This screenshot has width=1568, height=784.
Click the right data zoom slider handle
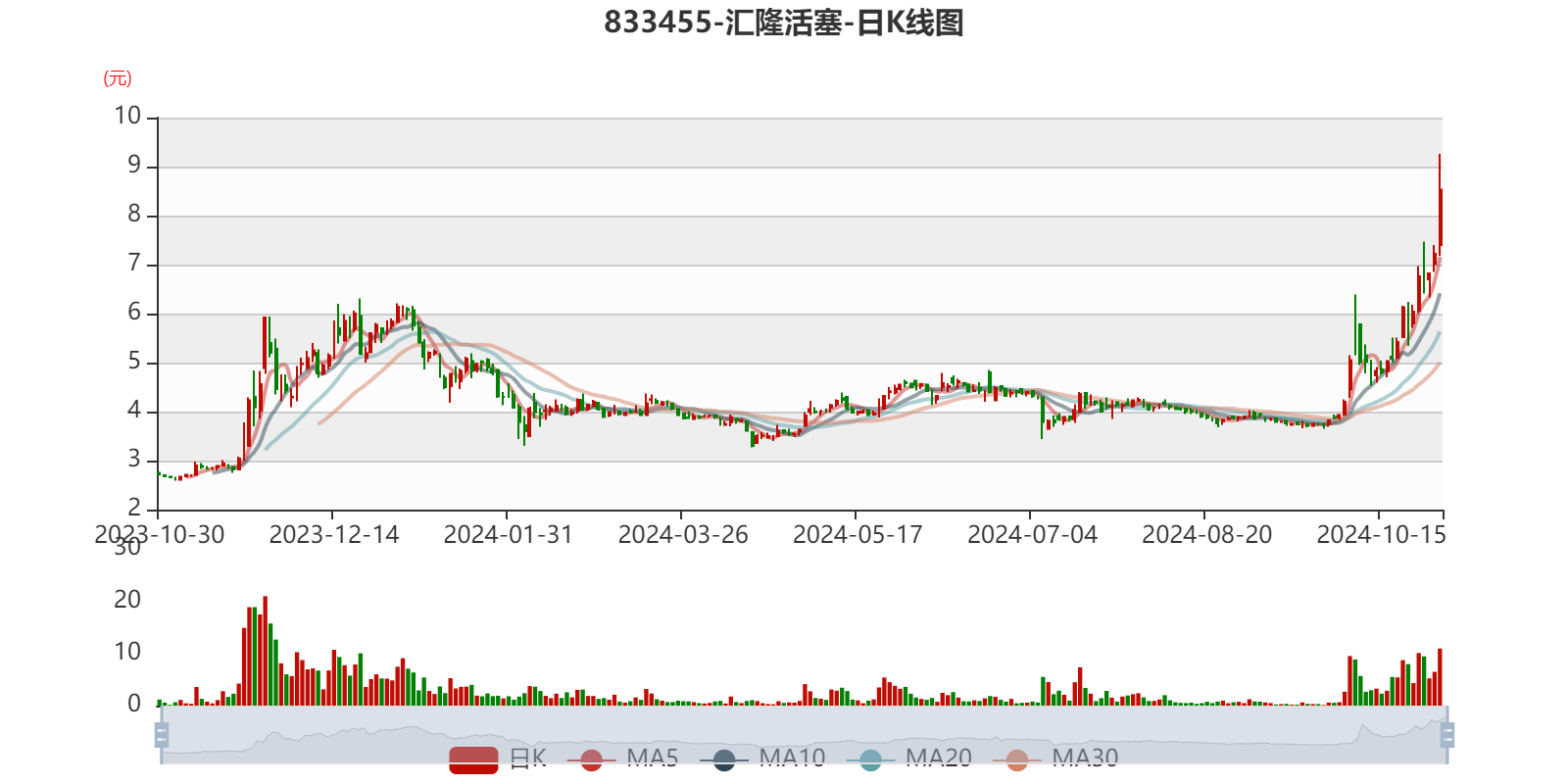coord(1447,734)
